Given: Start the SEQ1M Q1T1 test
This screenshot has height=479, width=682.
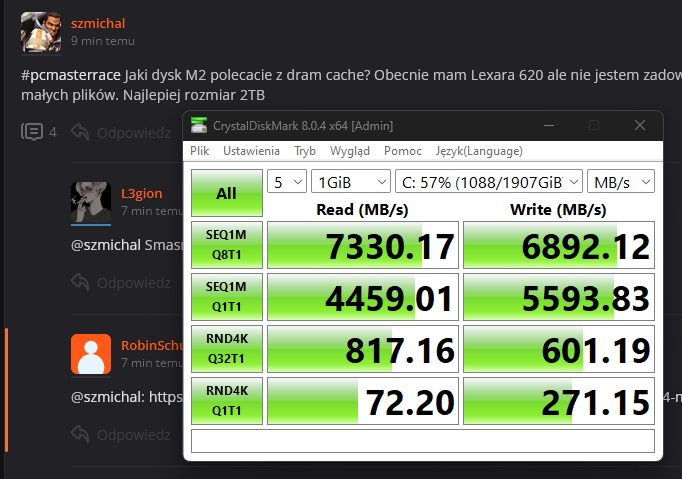Looking at the screenshot, I should point(227,297).
